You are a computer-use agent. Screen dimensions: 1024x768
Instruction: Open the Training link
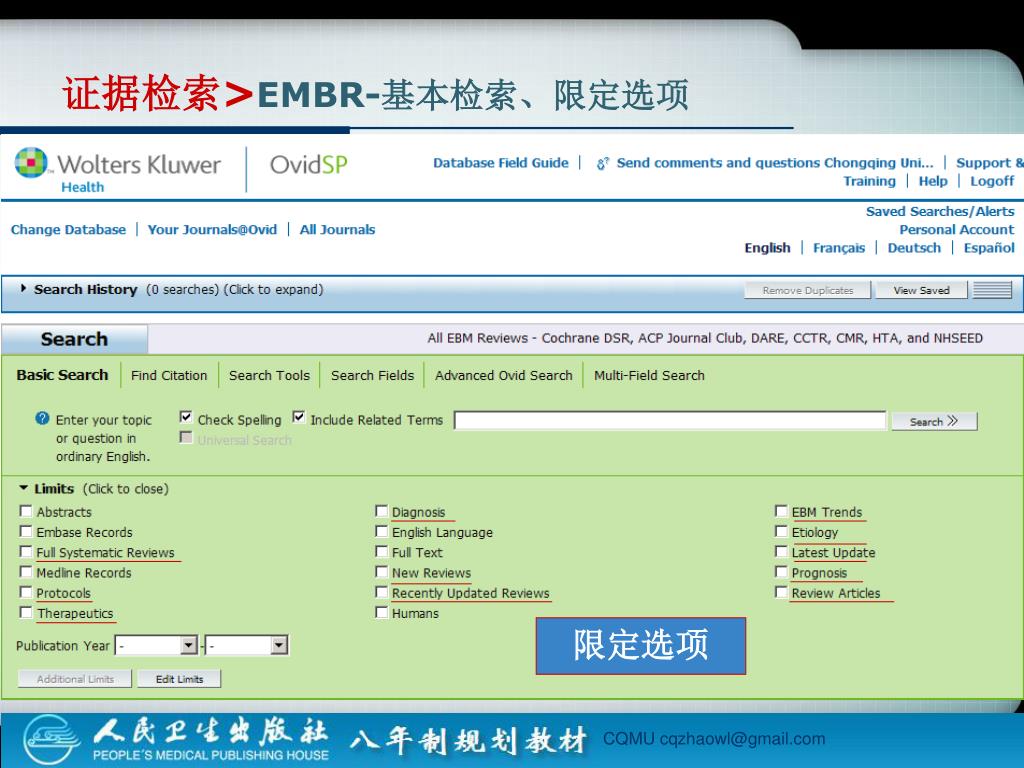click(869, 181)
